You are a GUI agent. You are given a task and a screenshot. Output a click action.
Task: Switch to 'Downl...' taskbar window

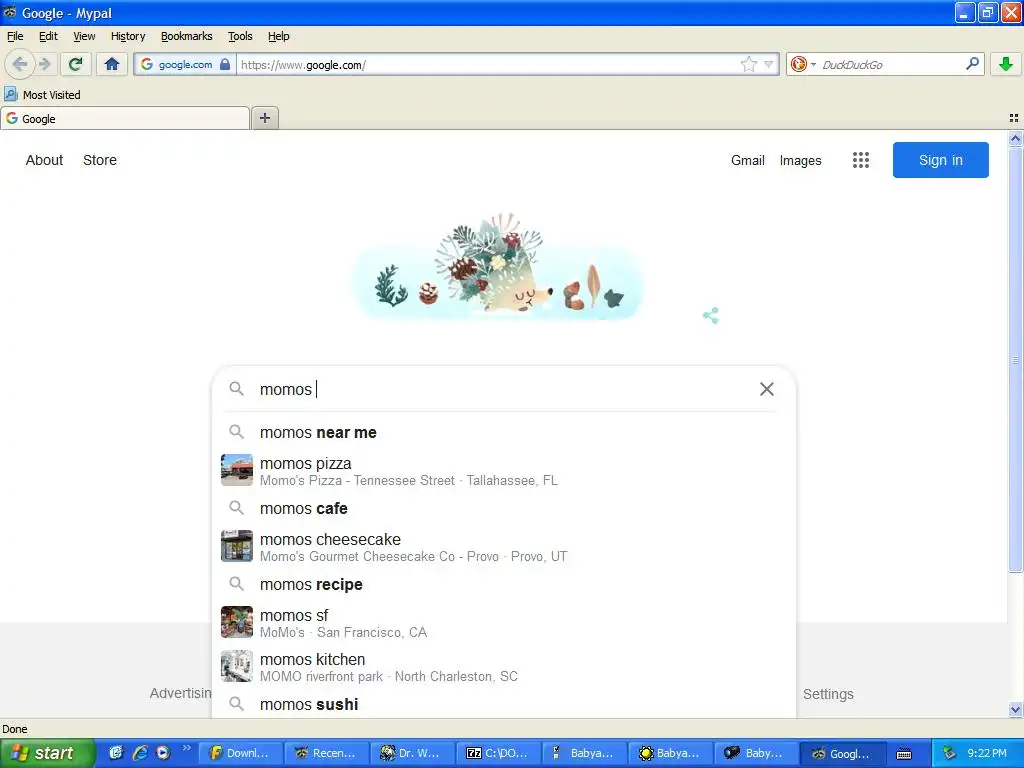click(x=240, y=753)
